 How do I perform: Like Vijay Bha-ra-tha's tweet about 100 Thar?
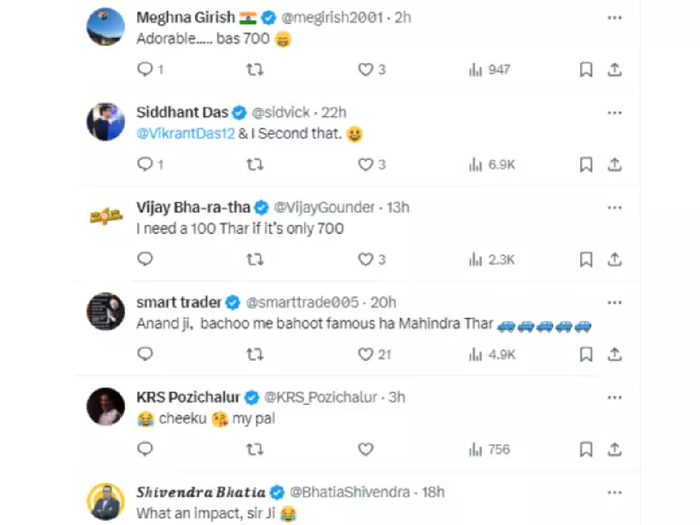click(365, 260)
